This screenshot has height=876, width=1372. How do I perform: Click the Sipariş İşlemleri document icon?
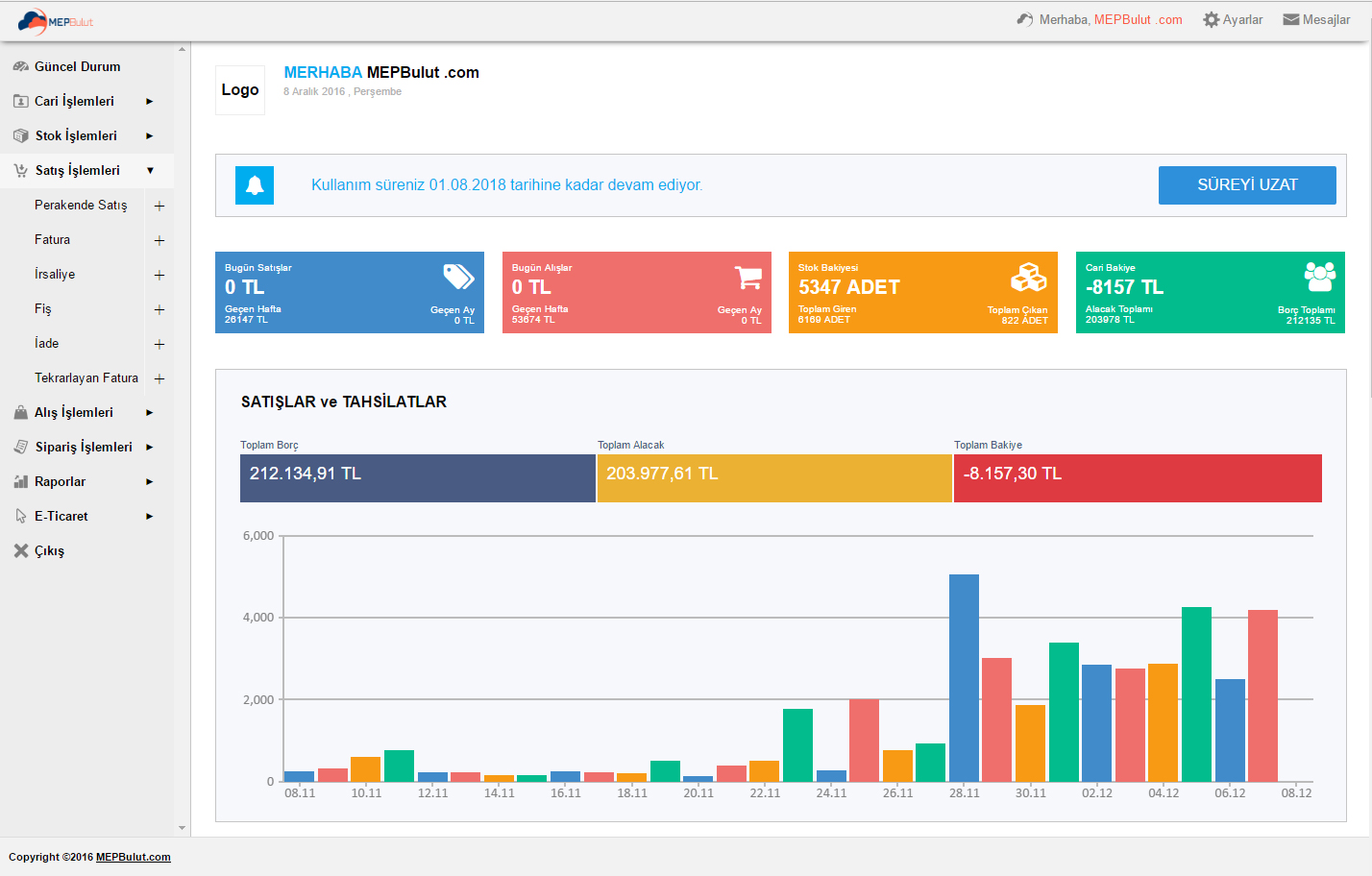point(20,447)
